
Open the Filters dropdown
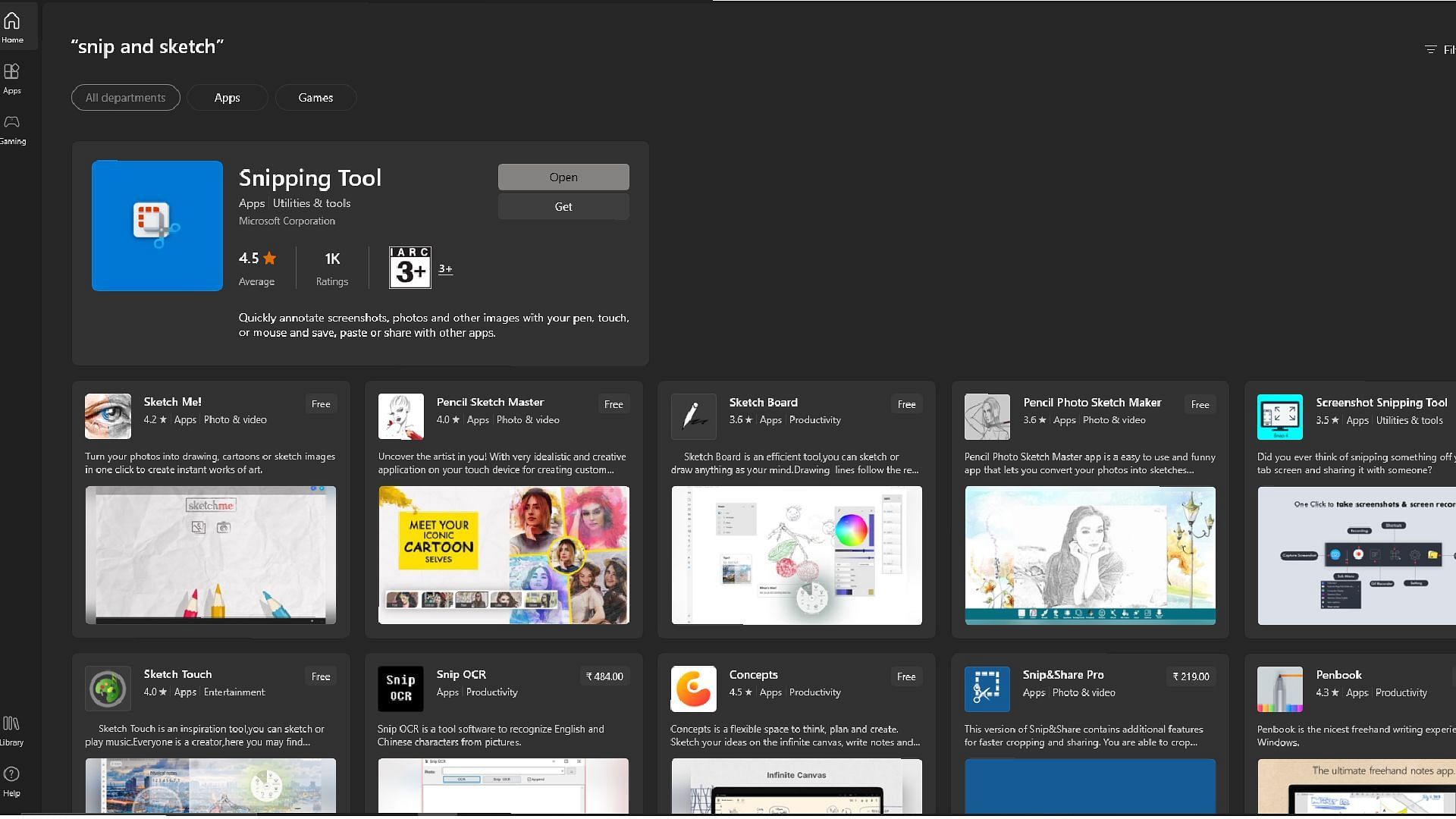pos(1439,49)
